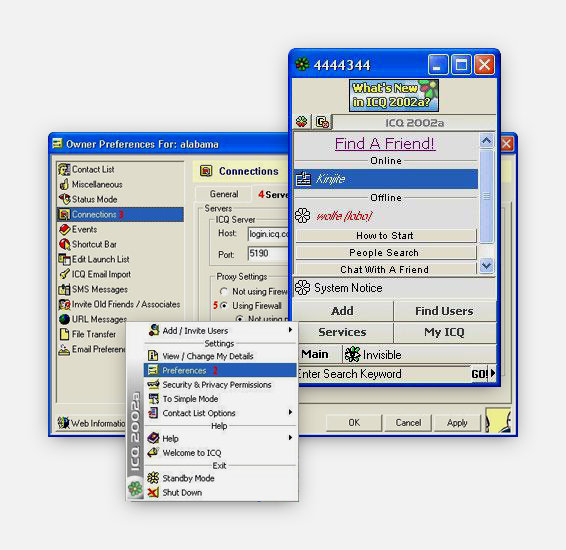This screenshot has width=566, height=550.
Task: Open the URL Messages globe icon
Action: 65,319
